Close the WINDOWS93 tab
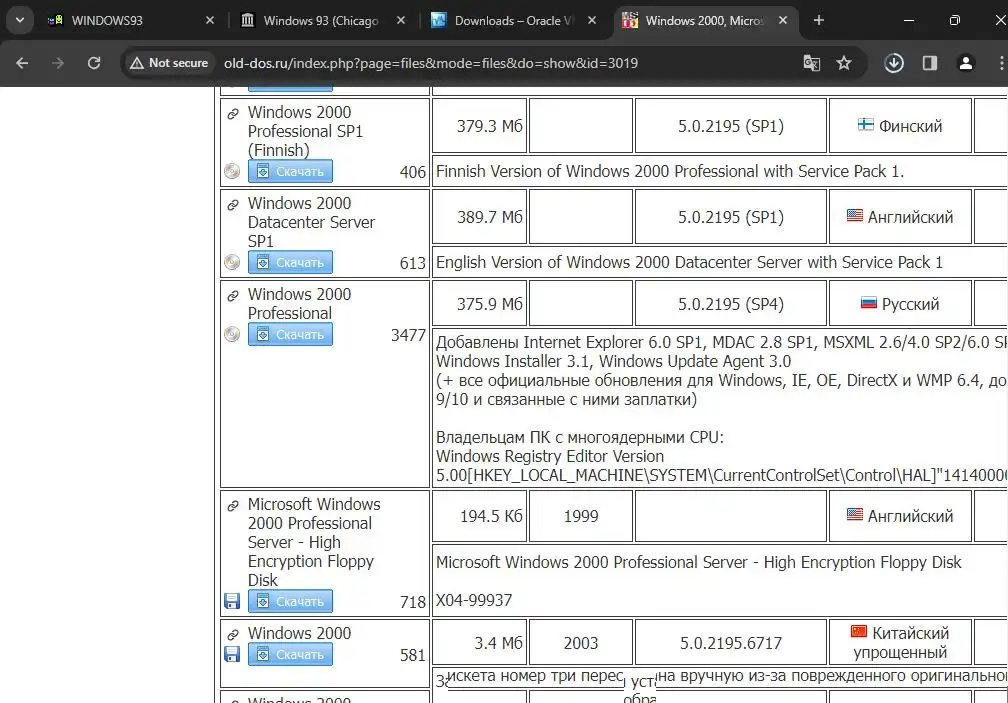Image resolution: width=1008 pixels, height=703 pixels. (210, 21)
